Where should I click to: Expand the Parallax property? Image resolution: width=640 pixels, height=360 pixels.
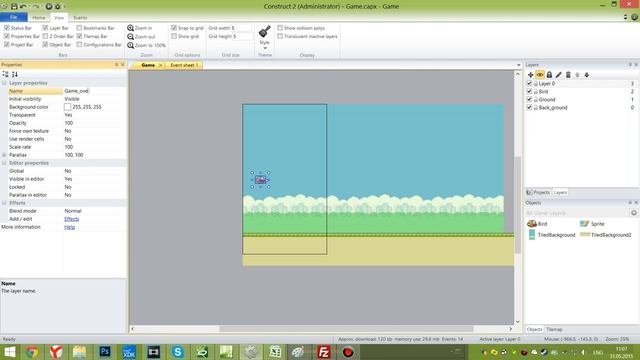coord(4,155)
